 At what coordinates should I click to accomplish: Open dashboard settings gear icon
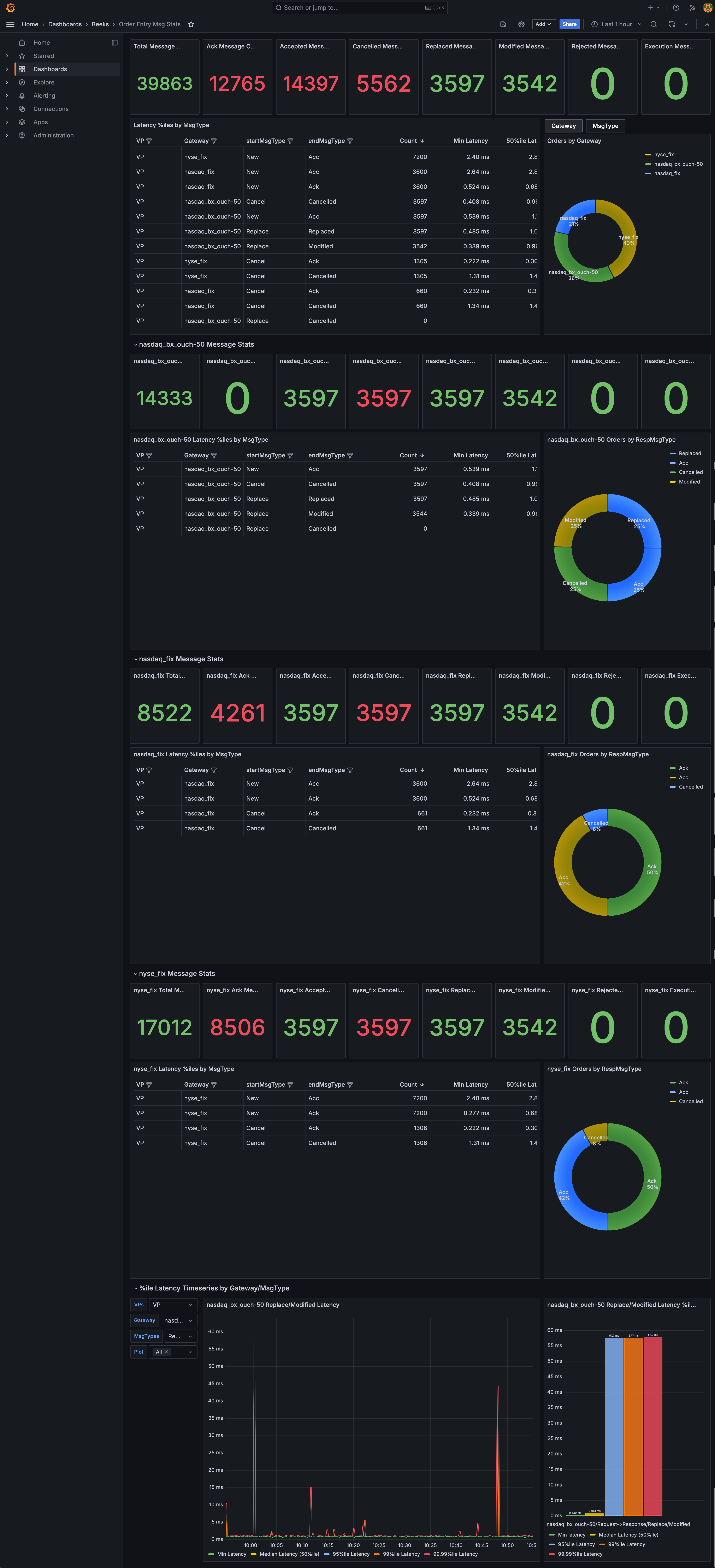[521, 24]
